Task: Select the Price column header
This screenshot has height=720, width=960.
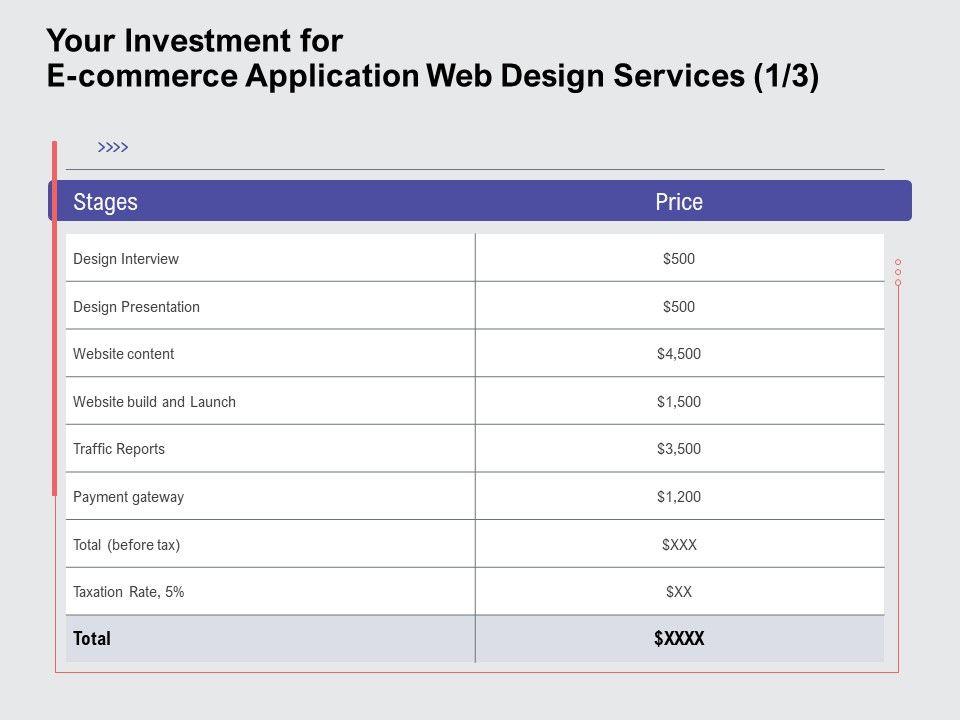Action: (x=679, y=202)
